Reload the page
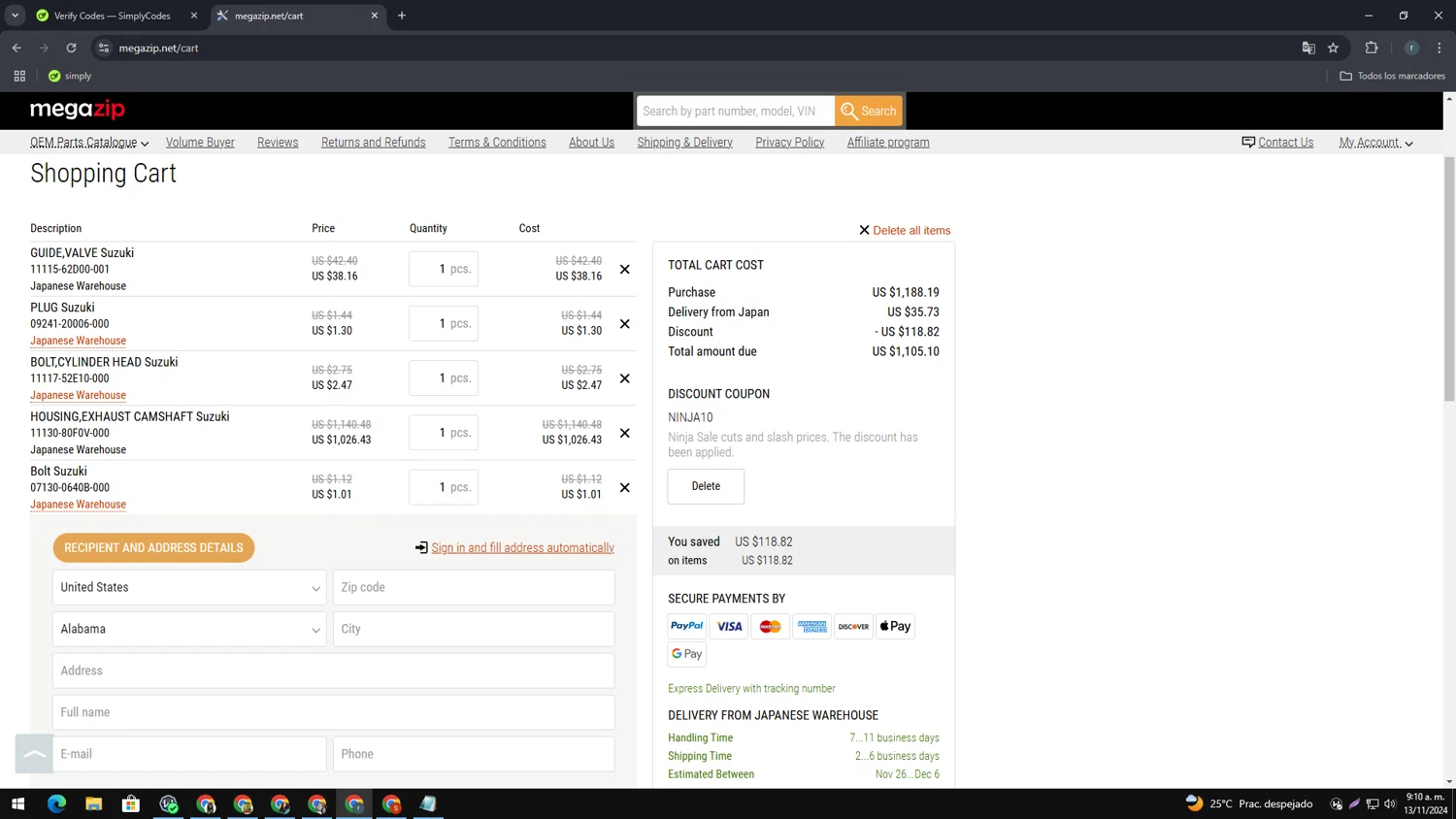The image size is (1456, 819). click(x=71, y=48)
